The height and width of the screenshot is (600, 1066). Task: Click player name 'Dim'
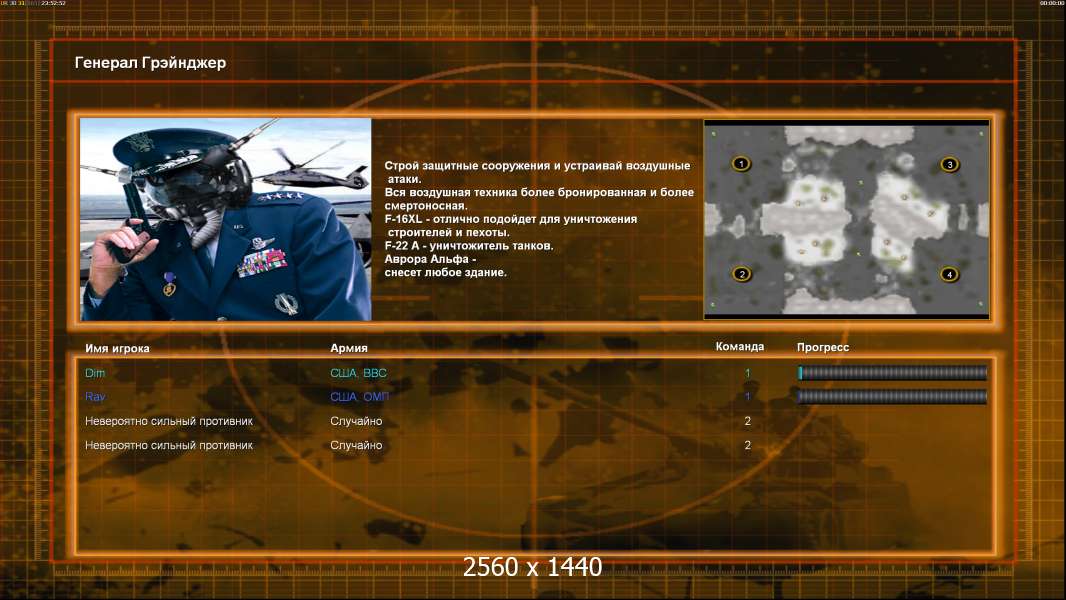95,373
